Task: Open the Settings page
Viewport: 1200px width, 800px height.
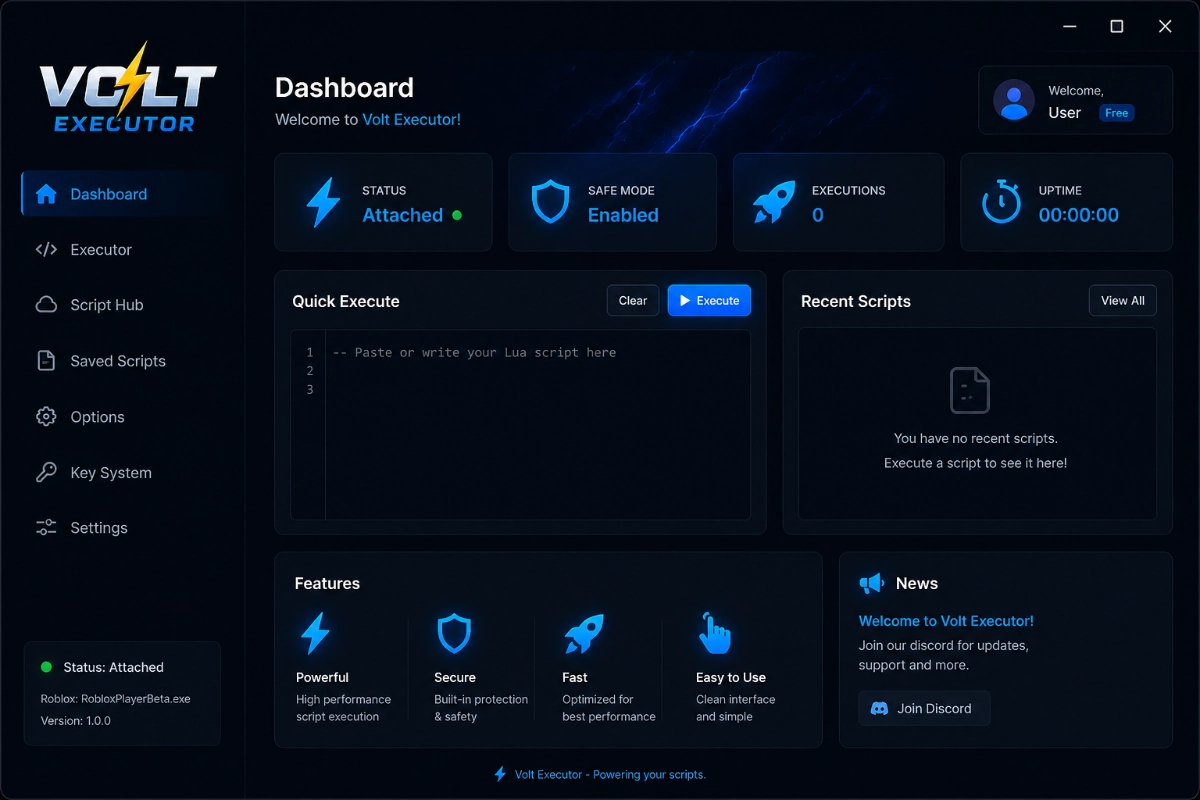Action: tap(122, 528)
